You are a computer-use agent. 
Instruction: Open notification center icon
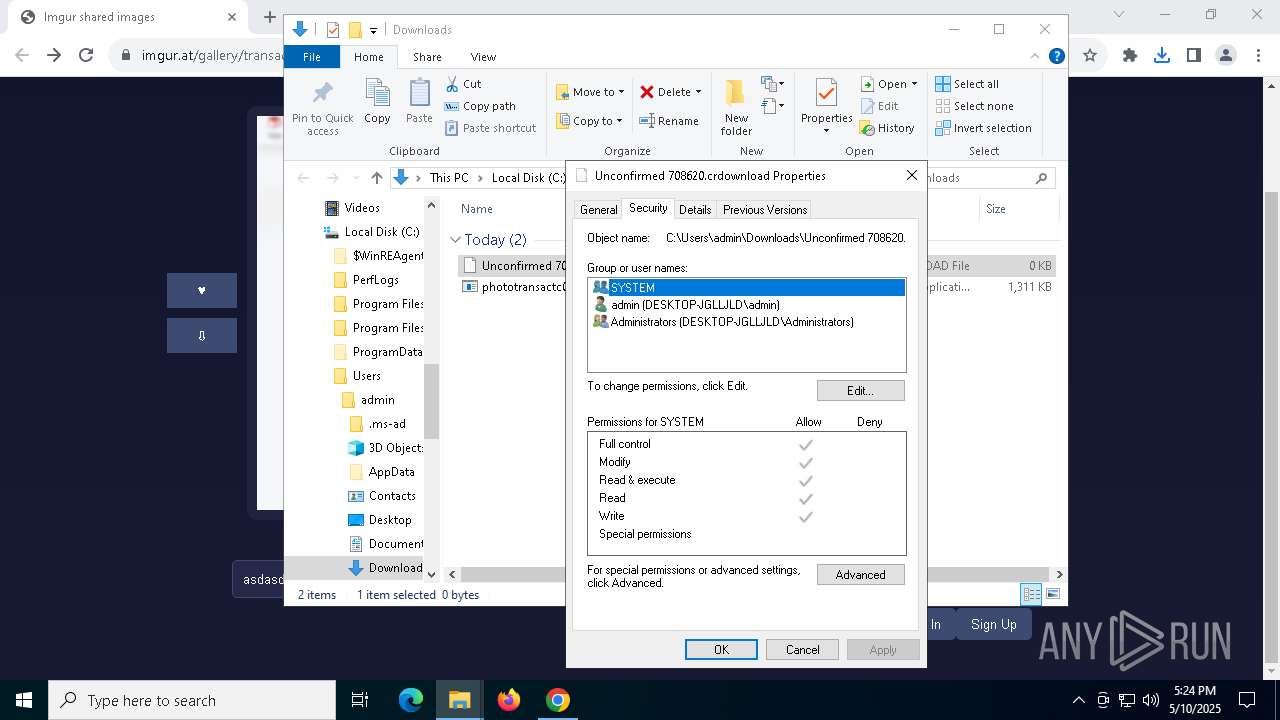[x=1247, y=700]
